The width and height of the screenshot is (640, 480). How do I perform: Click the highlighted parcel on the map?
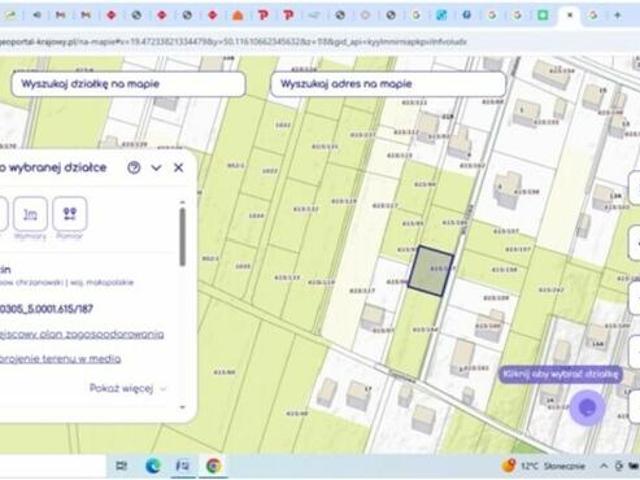pyautogui.click(x=431, y=271)
